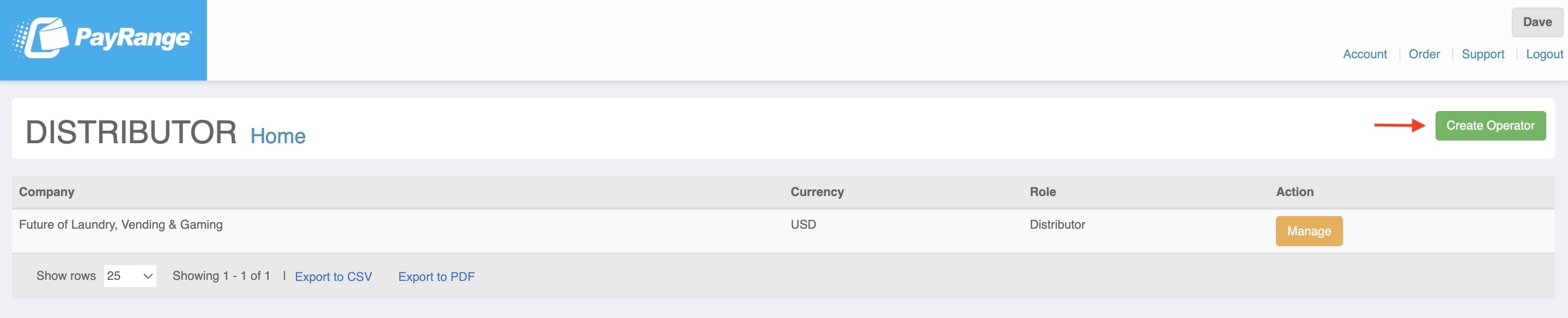Click the DISTRIBUTOR page heading
1568x318 pixels.
pyautogui.click(x=131, y=132)
